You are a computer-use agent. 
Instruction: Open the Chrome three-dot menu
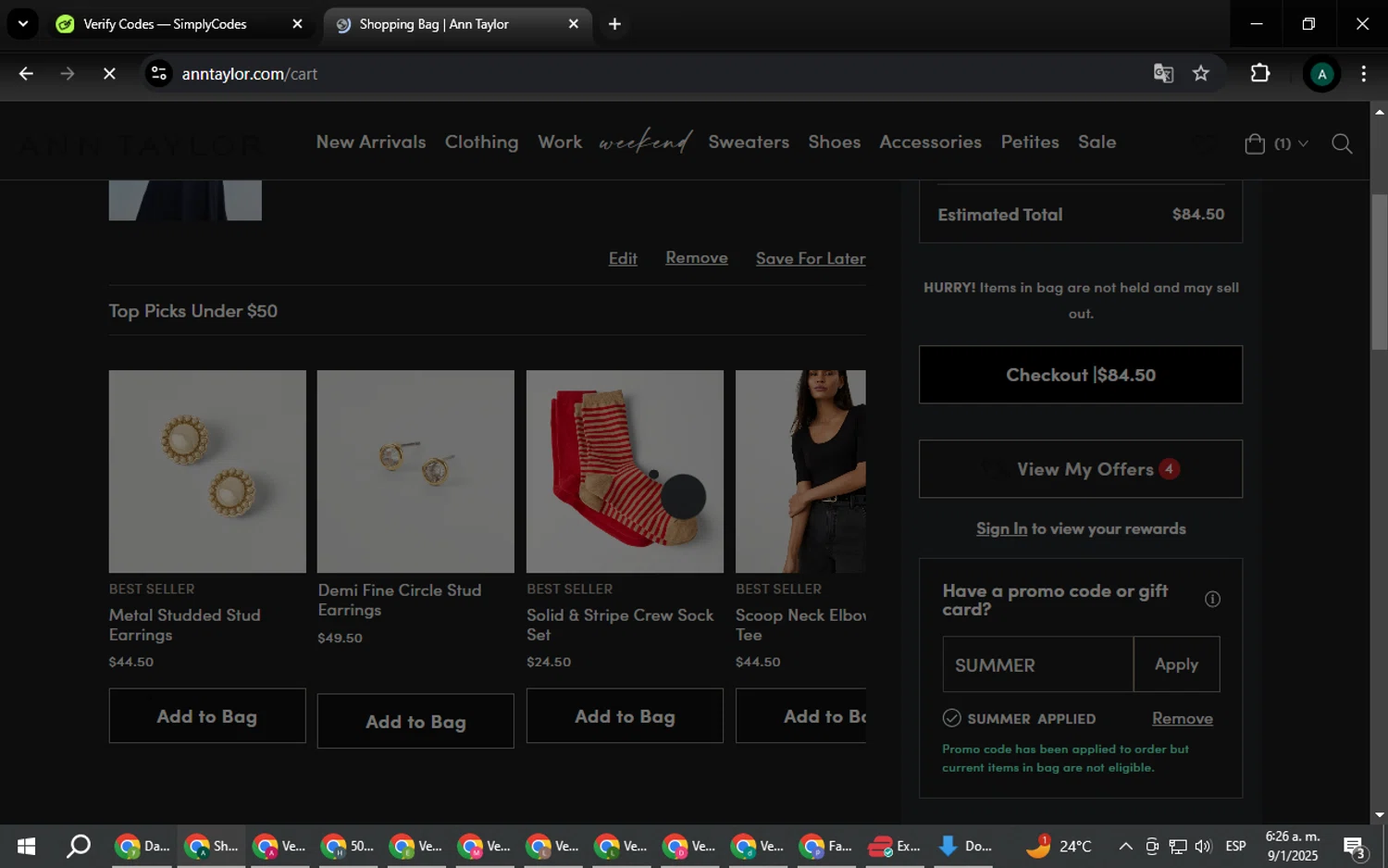1363,74
